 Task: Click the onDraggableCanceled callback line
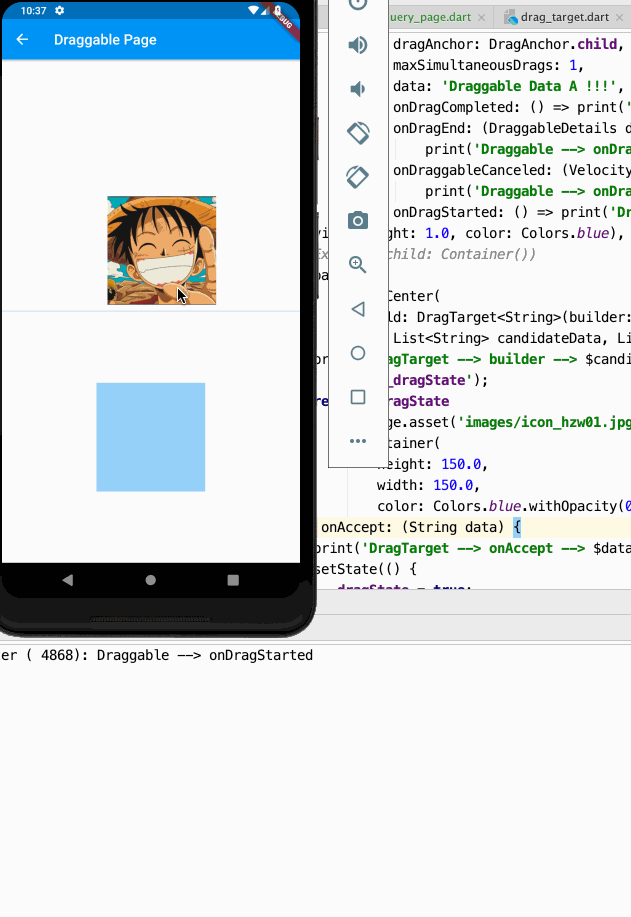[512, 170]
